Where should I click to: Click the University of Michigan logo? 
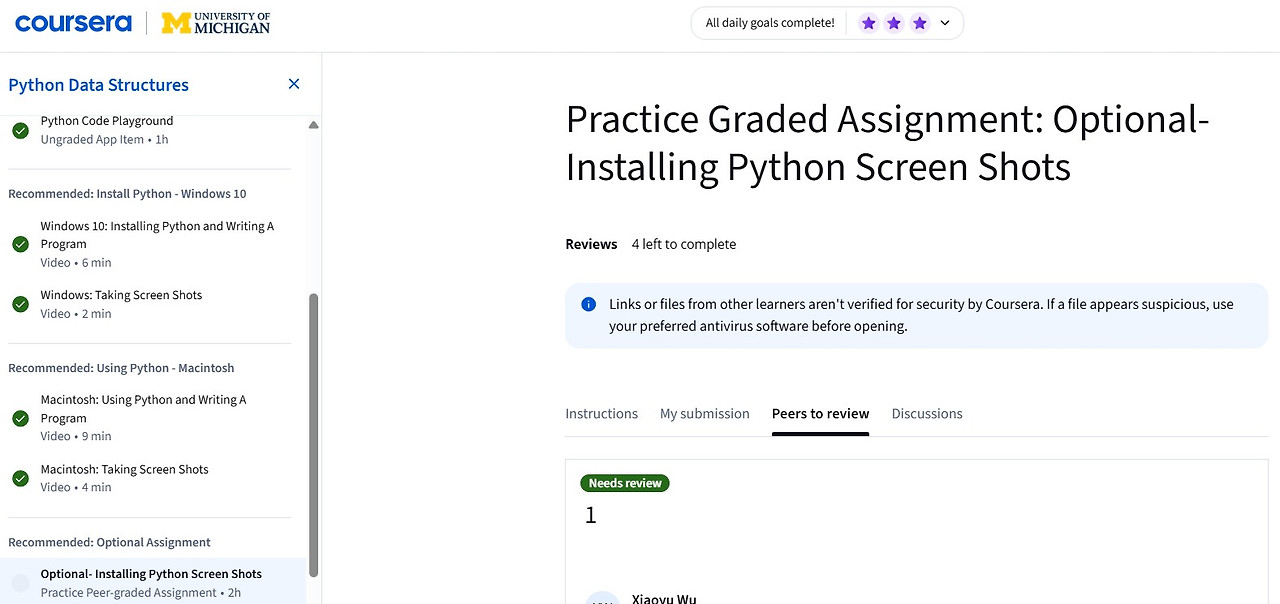216,23
